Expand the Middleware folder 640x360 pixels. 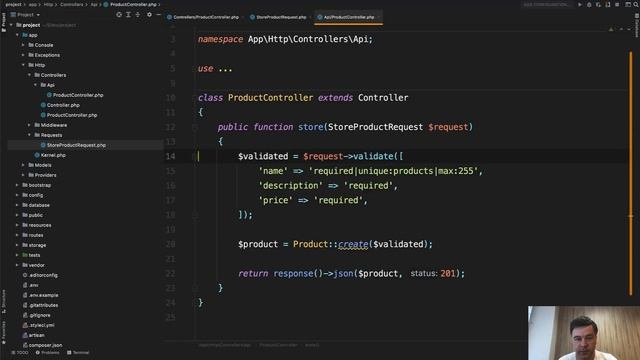pyautogui.click(x=29, y=125)
